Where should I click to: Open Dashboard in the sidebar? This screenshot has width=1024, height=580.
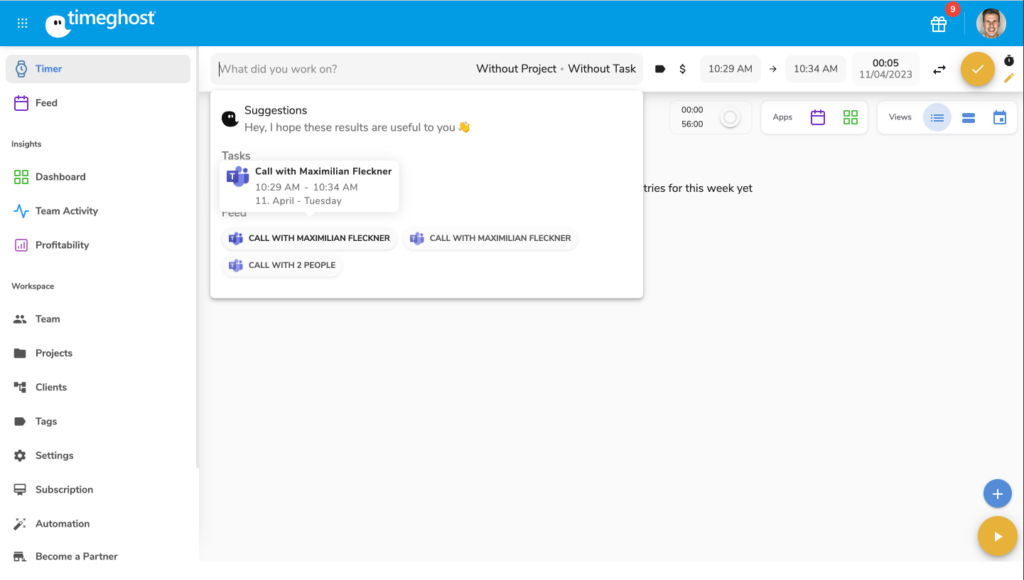[60, 177]
